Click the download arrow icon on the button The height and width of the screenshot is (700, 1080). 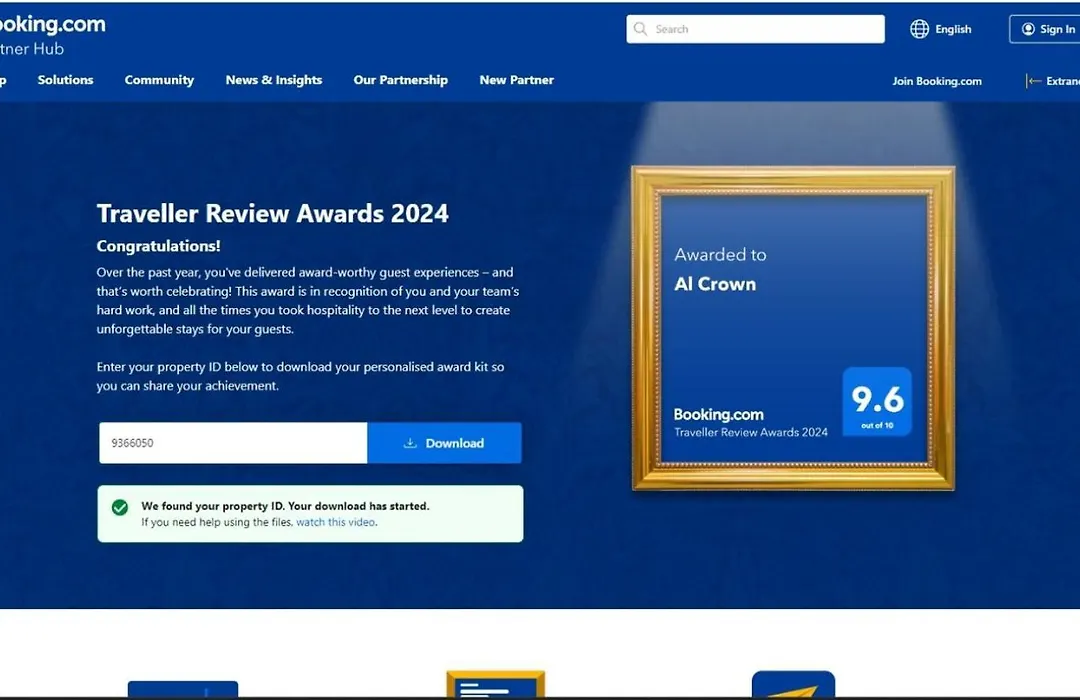click(x=410, y=443)
